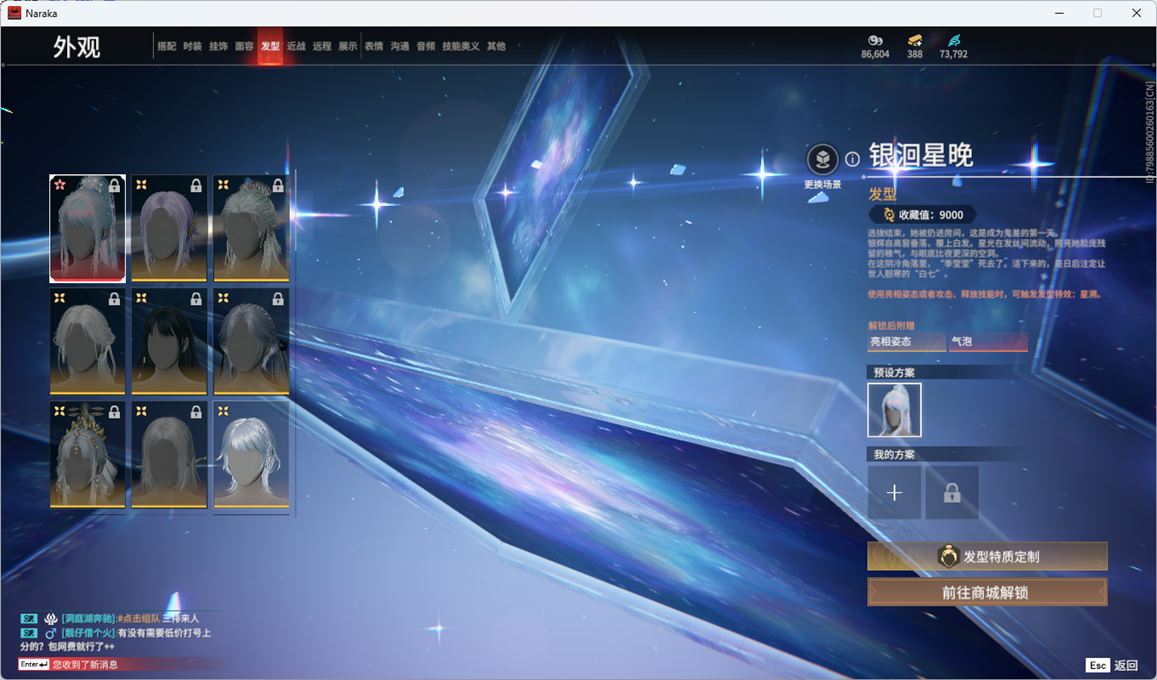This screenshot has width=1157, height=680.
Task: Click the gold ticket currency icon
Action: [914, 41]
